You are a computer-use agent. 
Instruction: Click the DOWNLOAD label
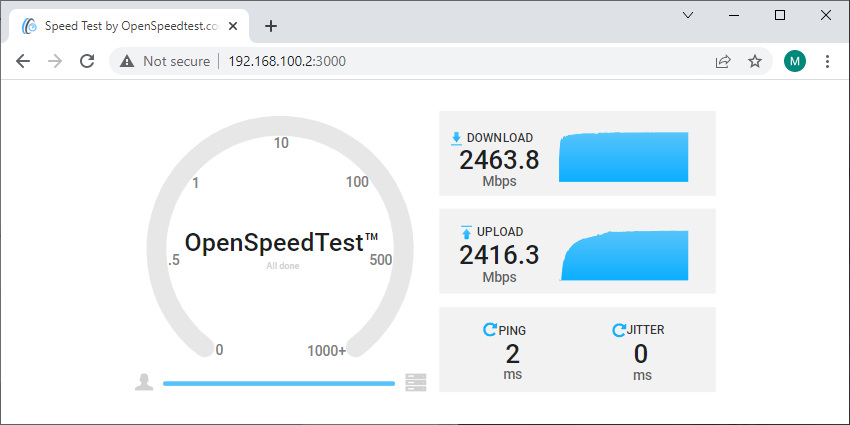coord(500,138)
